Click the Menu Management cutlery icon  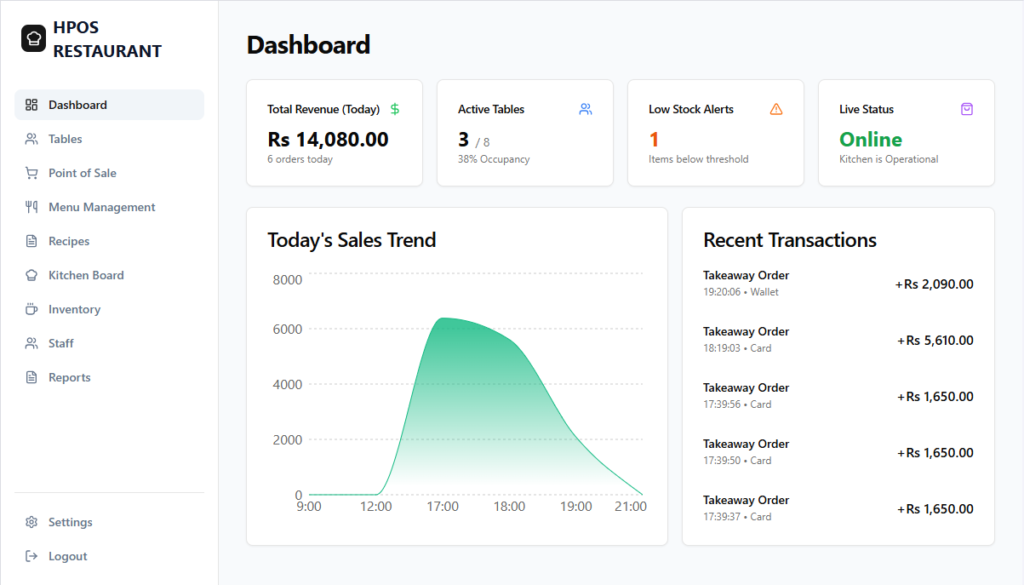click(31, 207)
